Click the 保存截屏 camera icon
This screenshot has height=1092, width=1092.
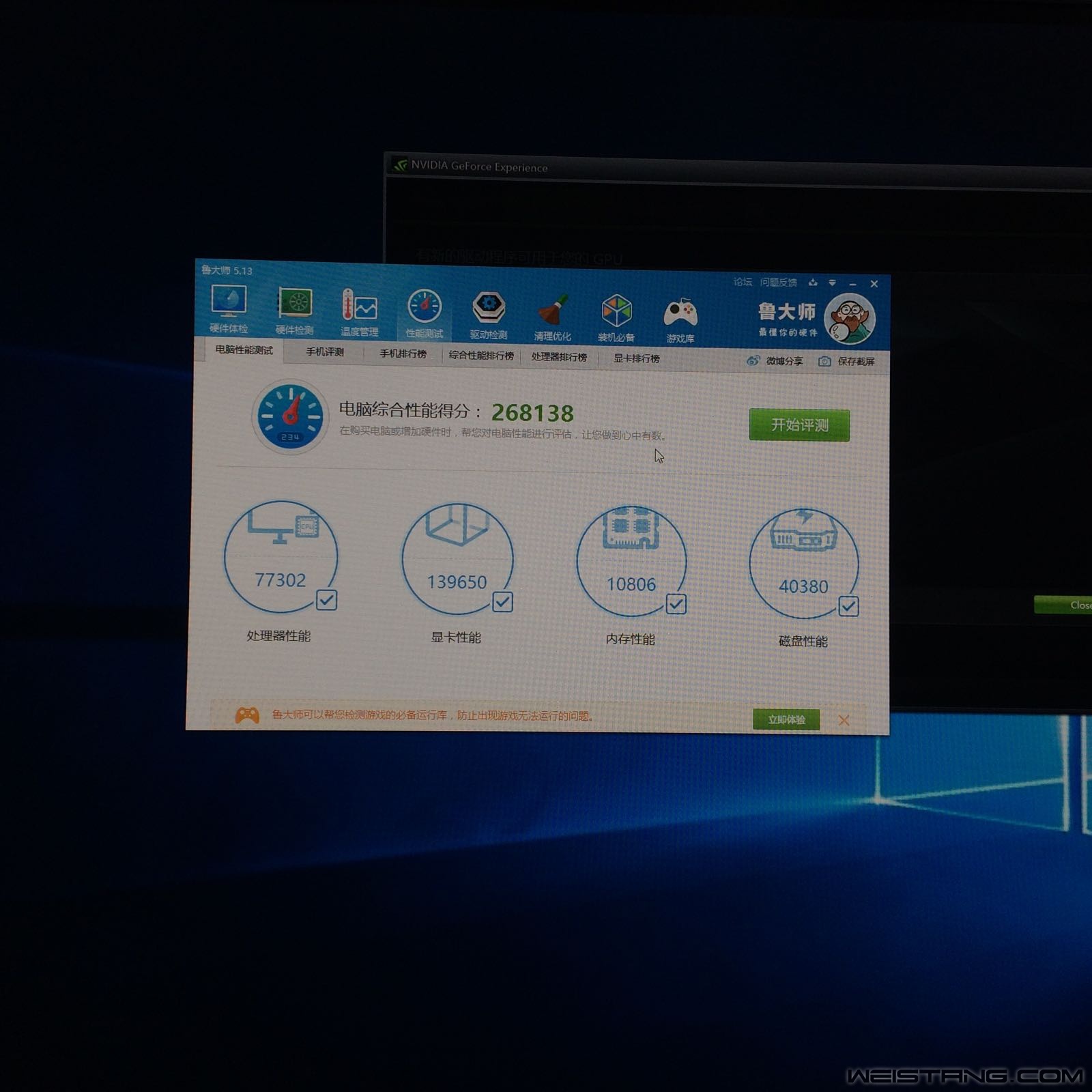pos(824,361)
